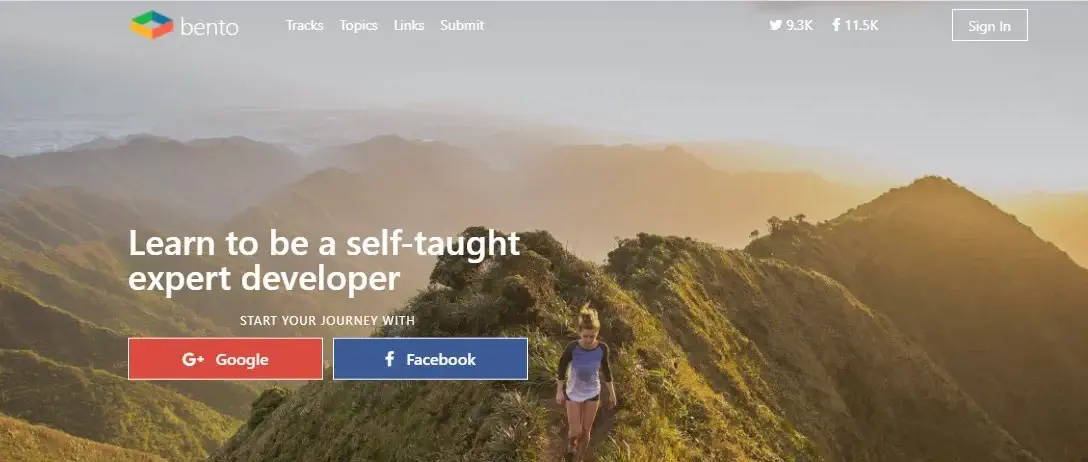Click the Twitter bird icon

coord(776,25)
